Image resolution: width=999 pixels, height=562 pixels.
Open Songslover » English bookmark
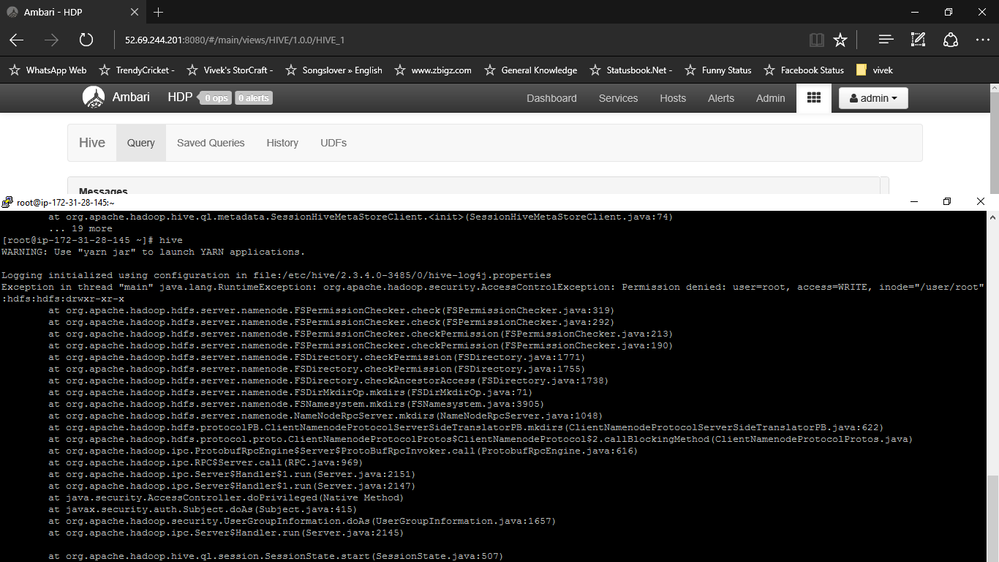click(334, 70)
